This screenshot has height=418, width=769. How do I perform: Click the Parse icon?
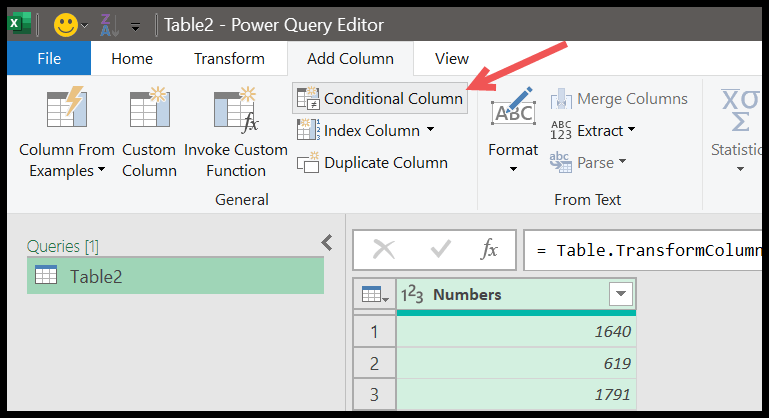tap(561, 162)
